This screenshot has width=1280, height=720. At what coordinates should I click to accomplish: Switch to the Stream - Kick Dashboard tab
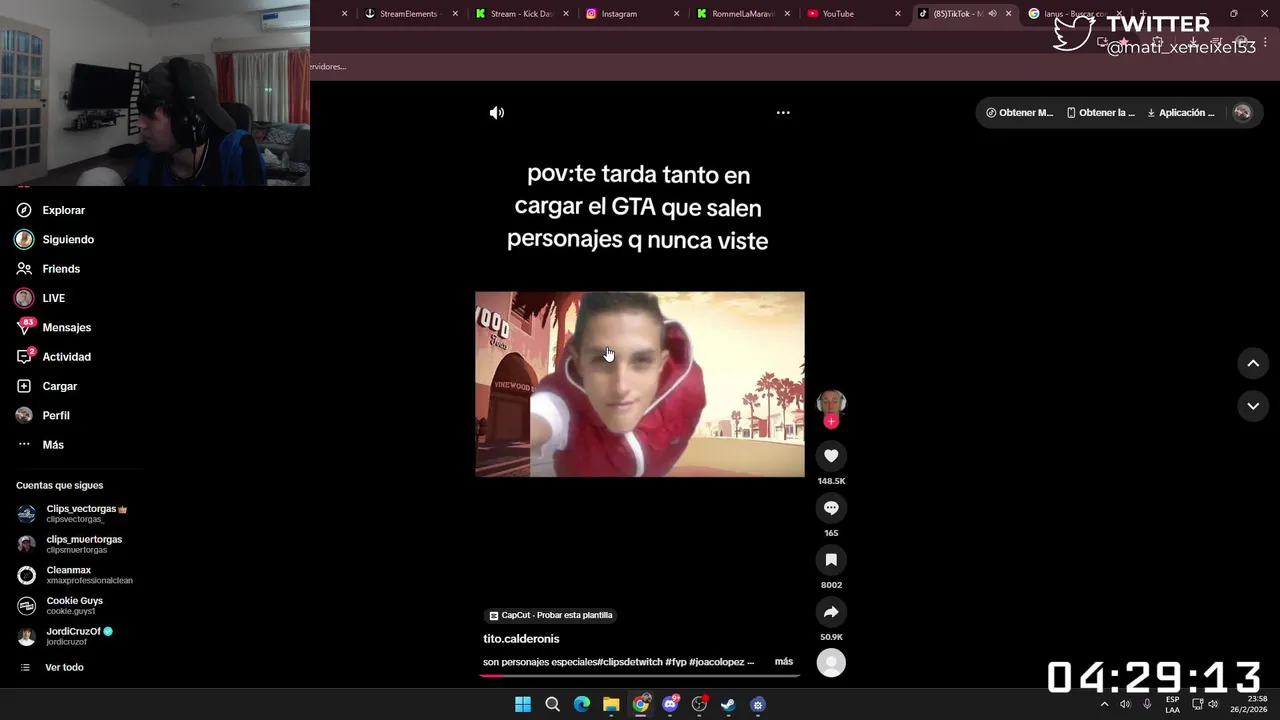coord(520,14)
